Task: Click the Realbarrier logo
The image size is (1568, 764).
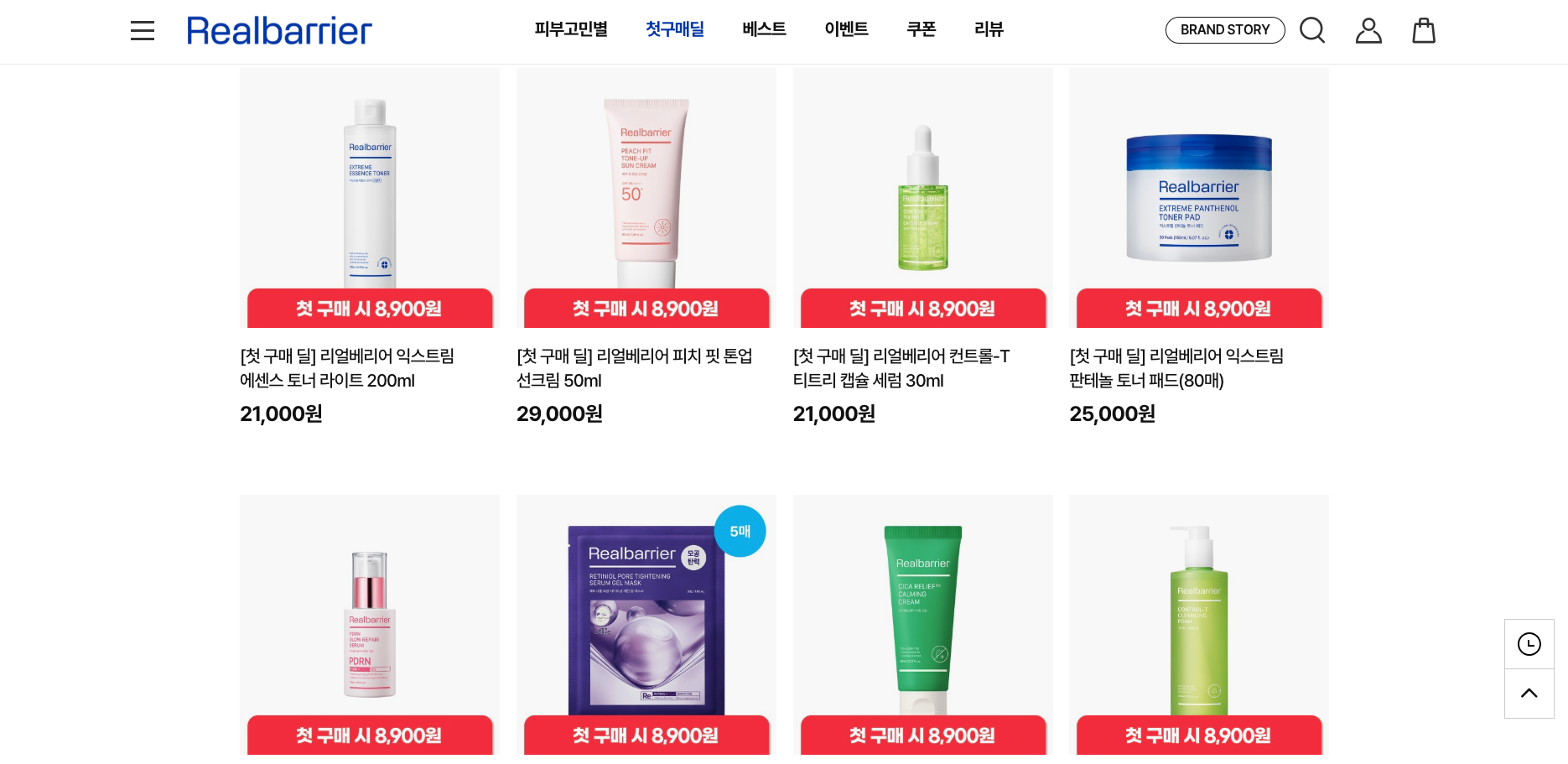Action: pyautogui.click(x=279, y=31)
